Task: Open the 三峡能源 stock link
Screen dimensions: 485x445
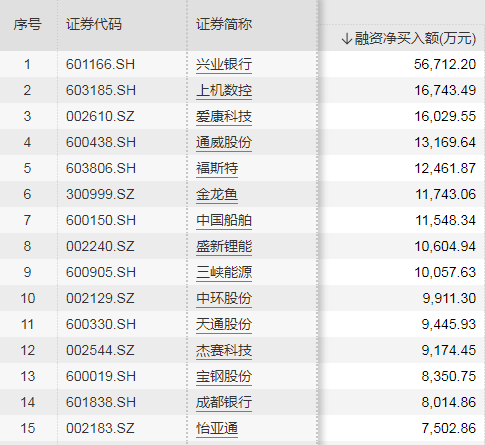Action: 224,272
